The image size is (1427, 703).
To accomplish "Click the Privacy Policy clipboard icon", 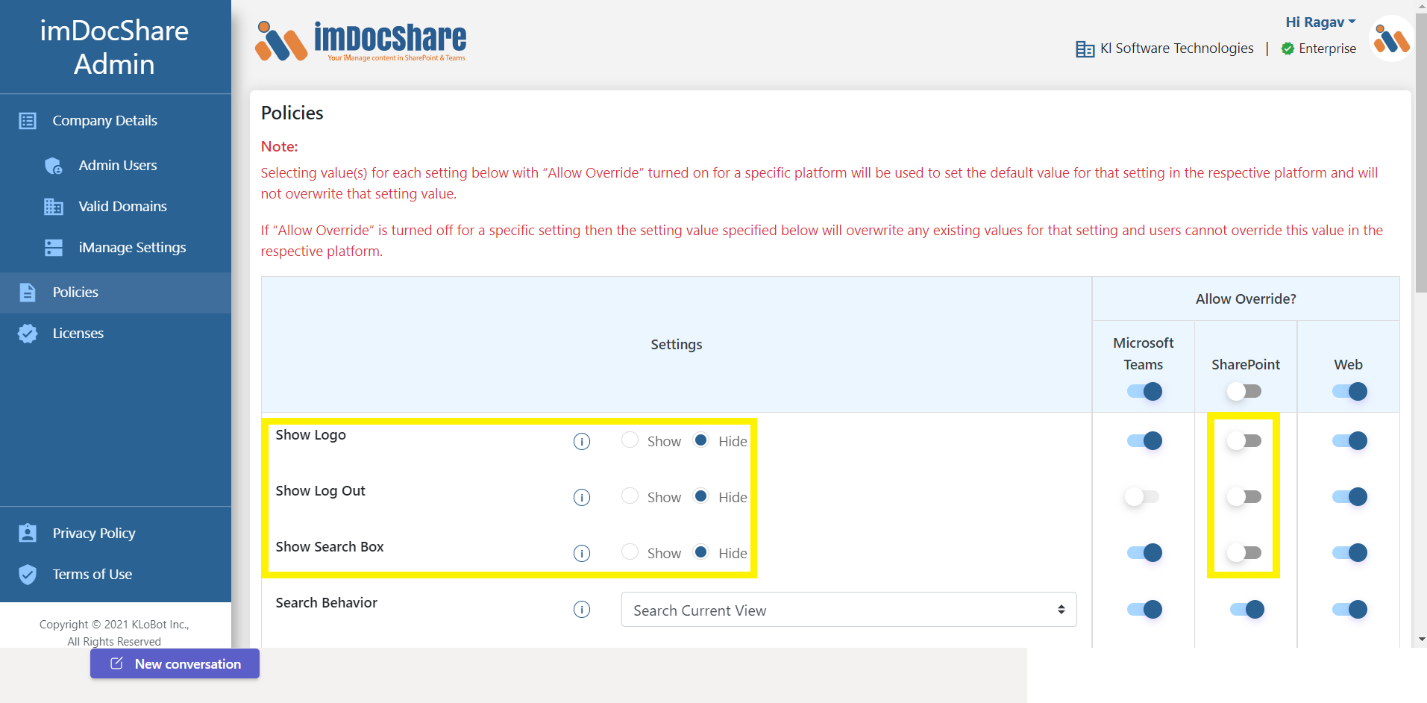I will tap(28, 534).
